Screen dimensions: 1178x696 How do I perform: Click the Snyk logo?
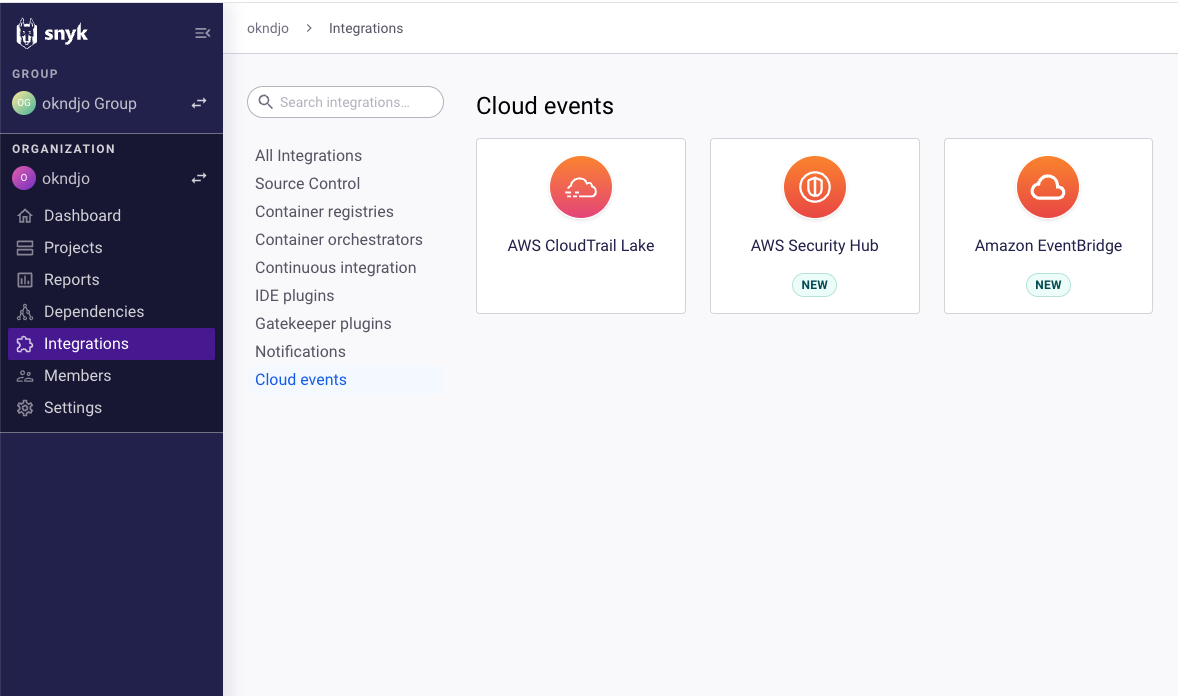[x=52, y=33]
